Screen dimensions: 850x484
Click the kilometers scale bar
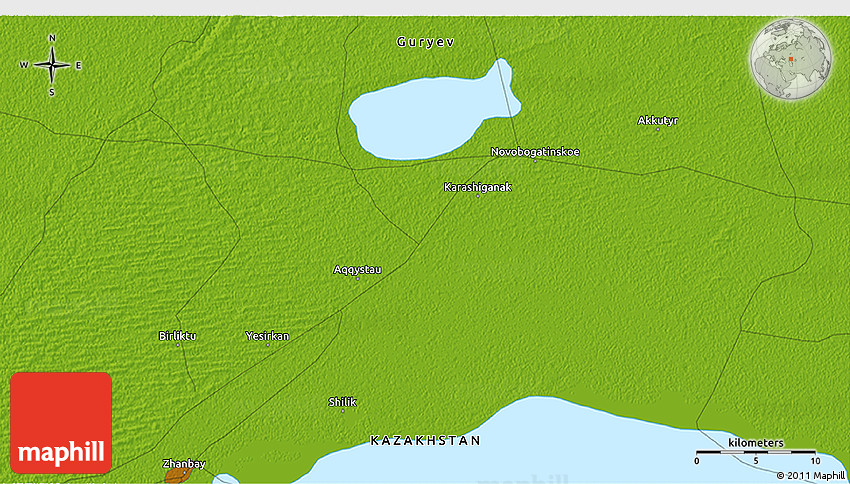click(x=756, y=451)
